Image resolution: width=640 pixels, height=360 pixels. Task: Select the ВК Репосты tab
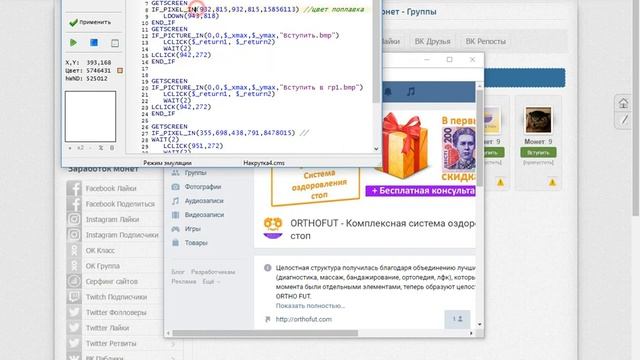[x=486, y=42]
